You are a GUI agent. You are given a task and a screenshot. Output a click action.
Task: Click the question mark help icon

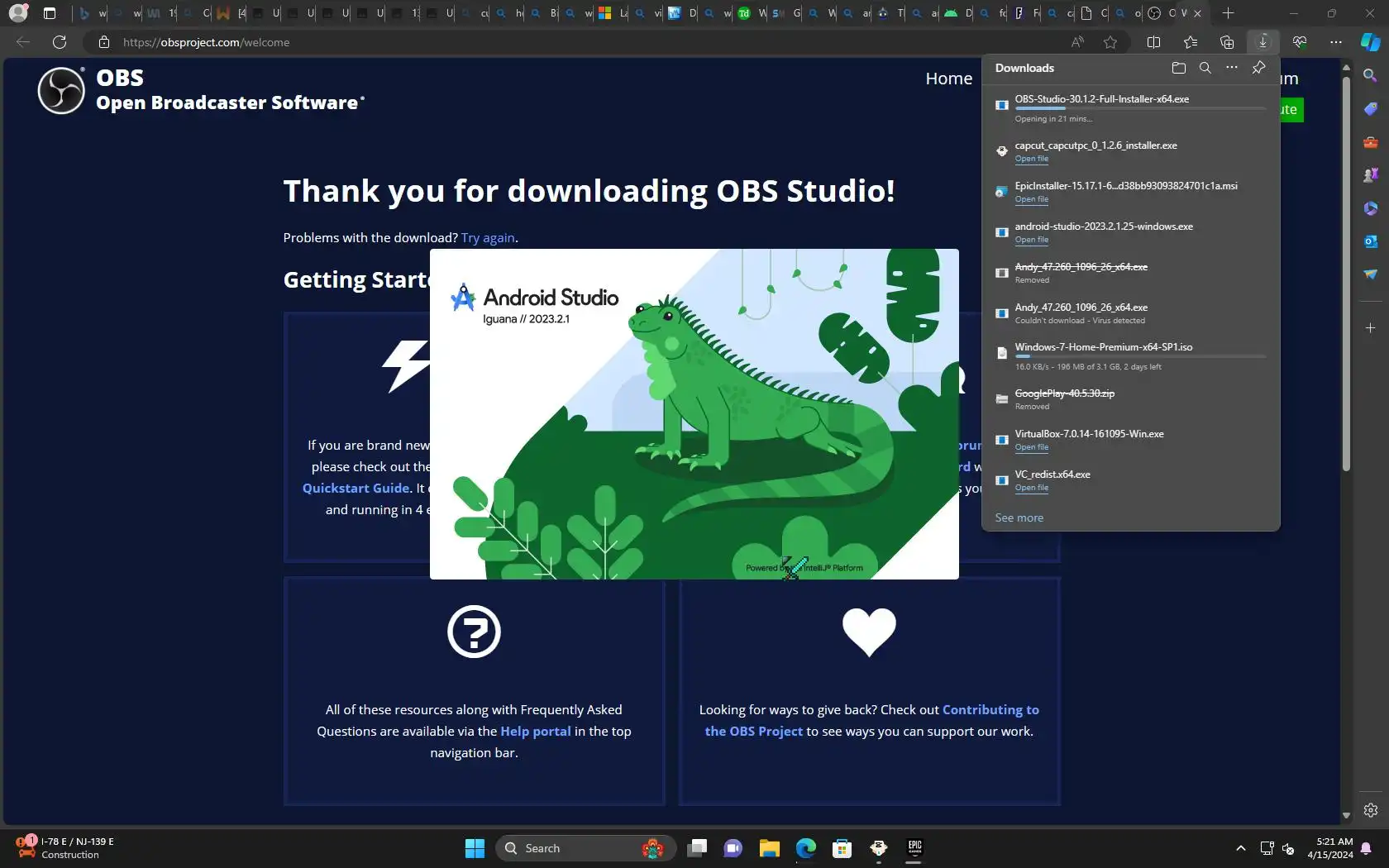point(474,632)
